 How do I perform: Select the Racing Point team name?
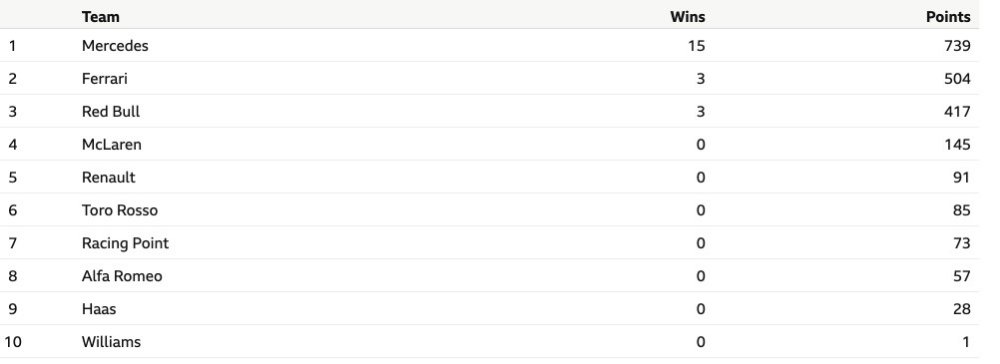tap(125, 244)
